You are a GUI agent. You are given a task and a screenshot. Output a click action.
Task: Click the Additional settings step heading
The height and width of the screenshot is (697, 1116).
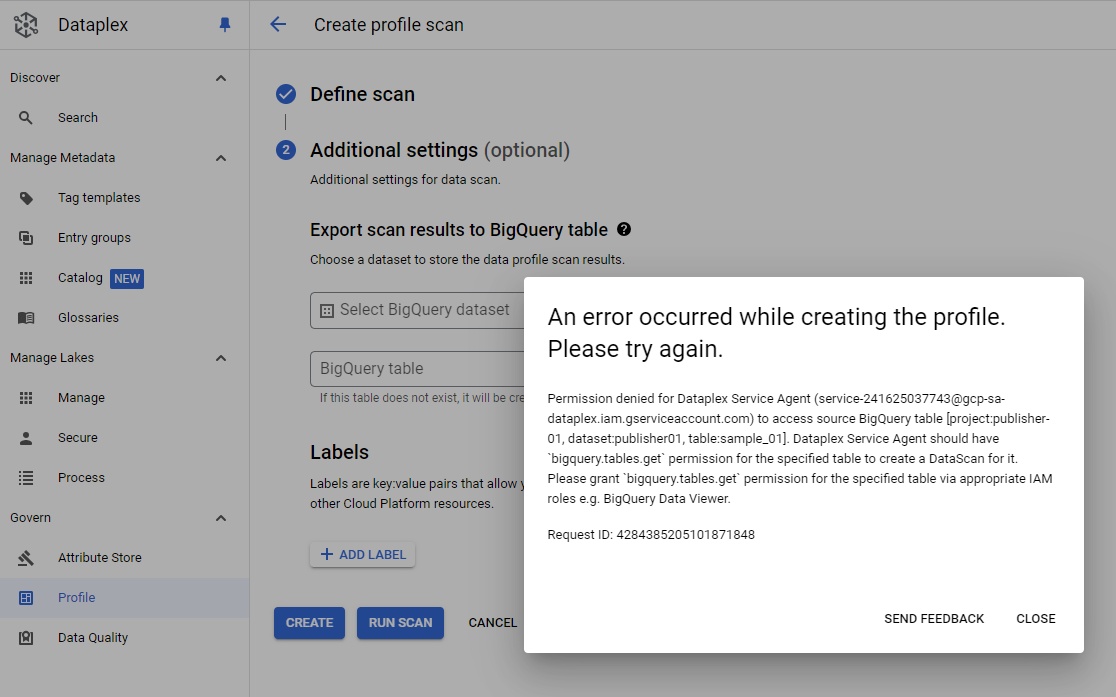440,150
